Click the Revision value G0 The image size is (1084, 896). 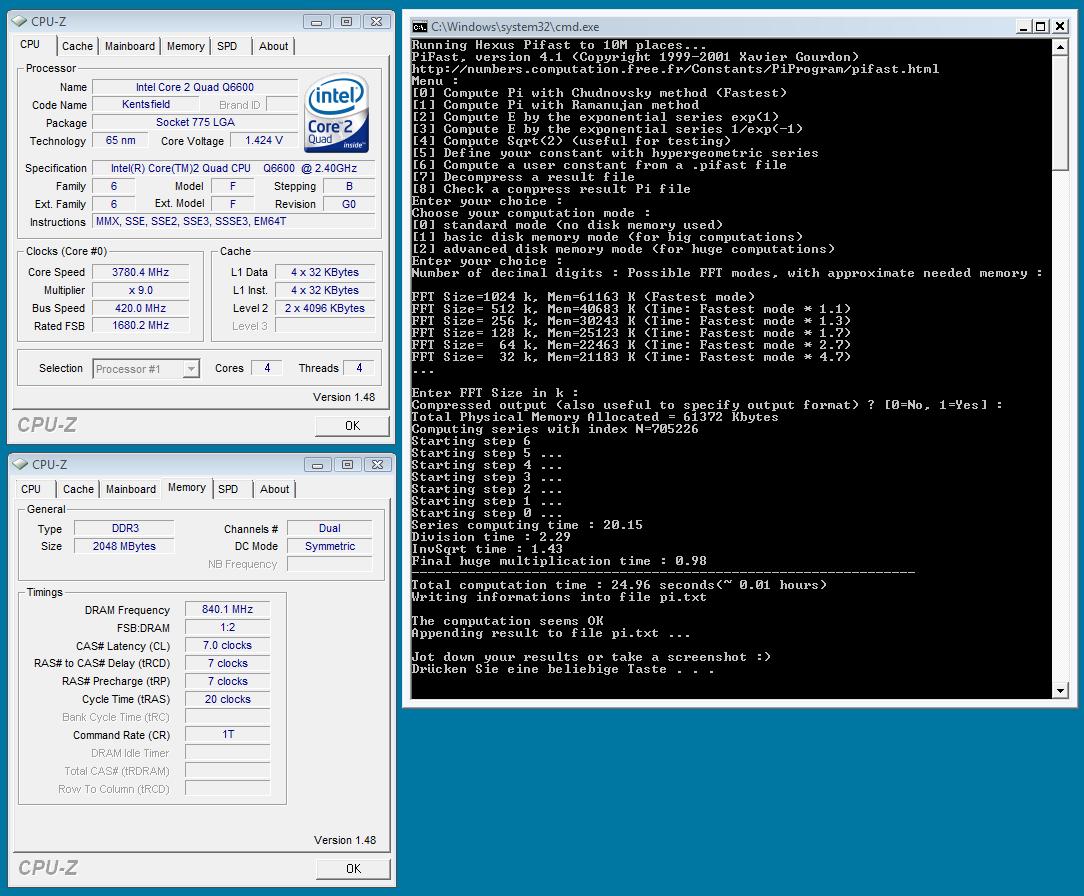(x=349, y=204)
